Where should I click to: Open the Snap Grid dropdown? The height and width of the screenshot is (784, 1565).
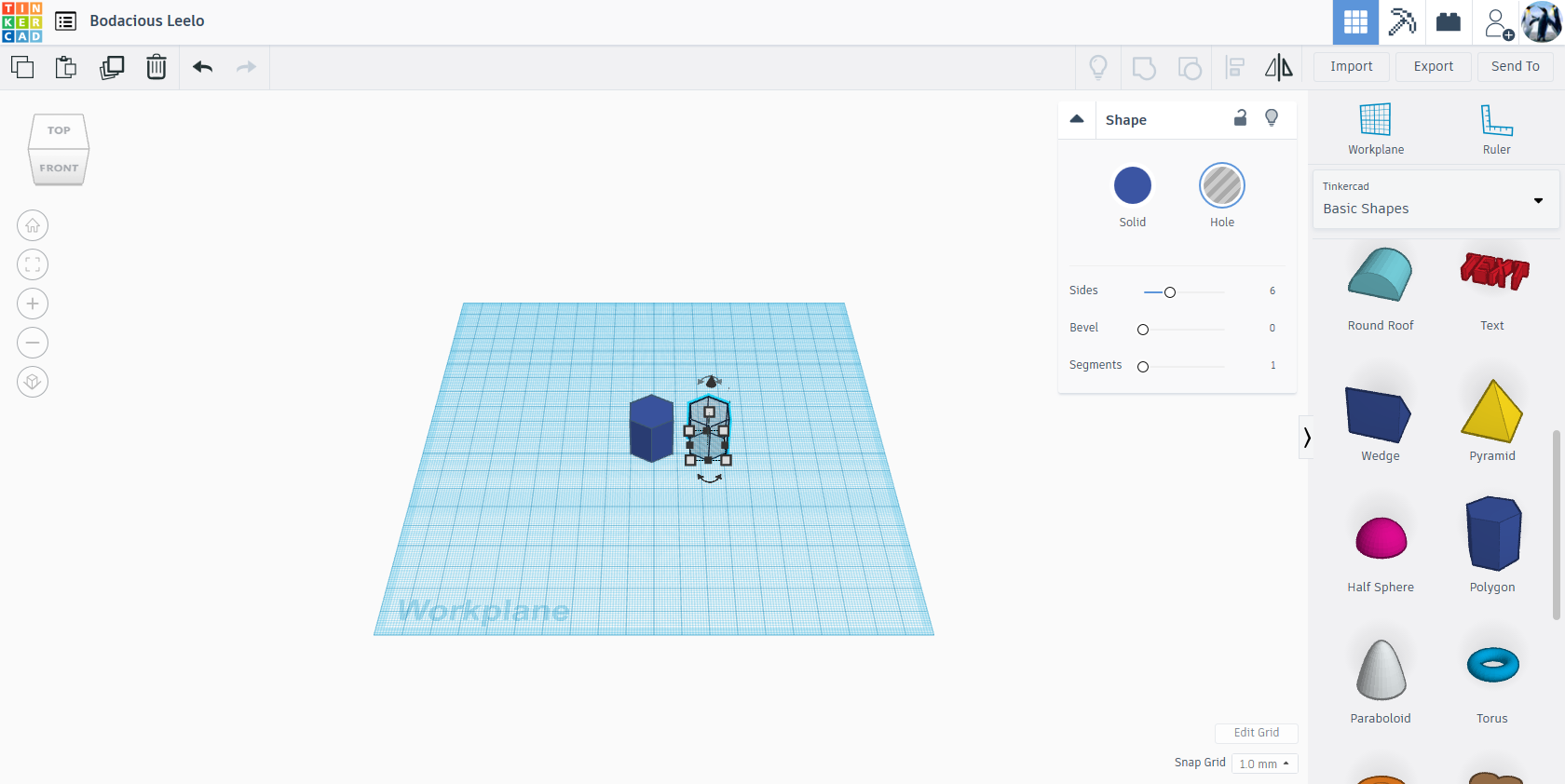pos(1264,764)
